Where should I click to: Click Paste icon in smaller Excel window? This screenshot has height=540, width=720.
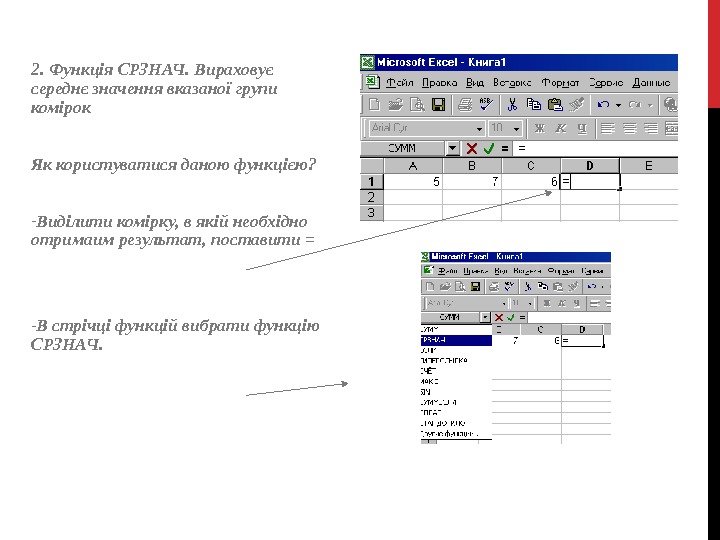tap(558, 287)
